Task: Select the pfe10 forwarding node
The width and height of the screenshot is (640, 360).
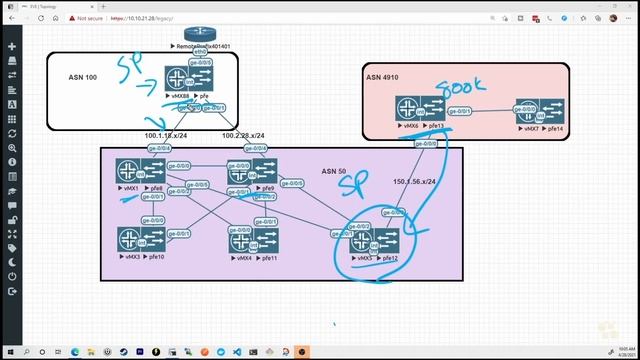Action: 154,240
